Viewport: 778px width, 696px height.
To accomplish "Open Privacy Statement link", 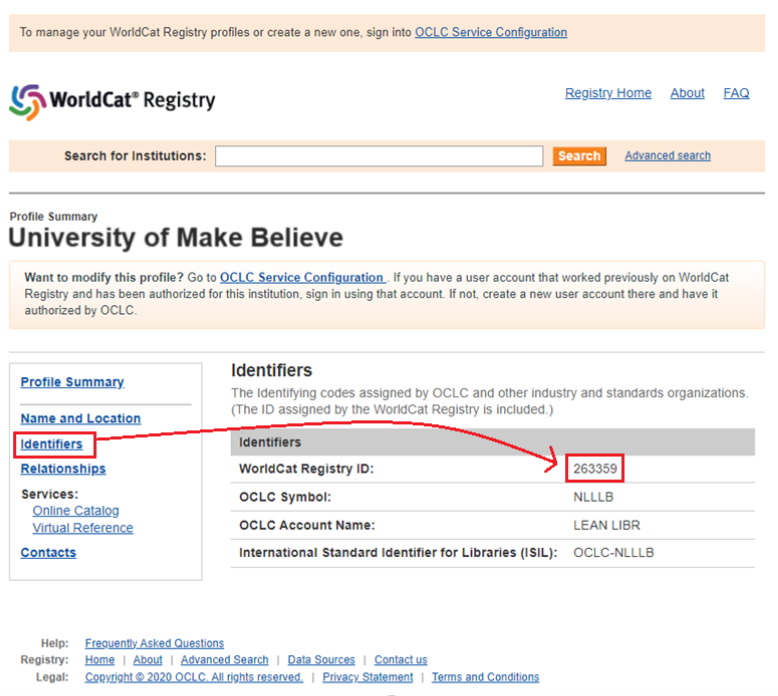I will point(367,677).
